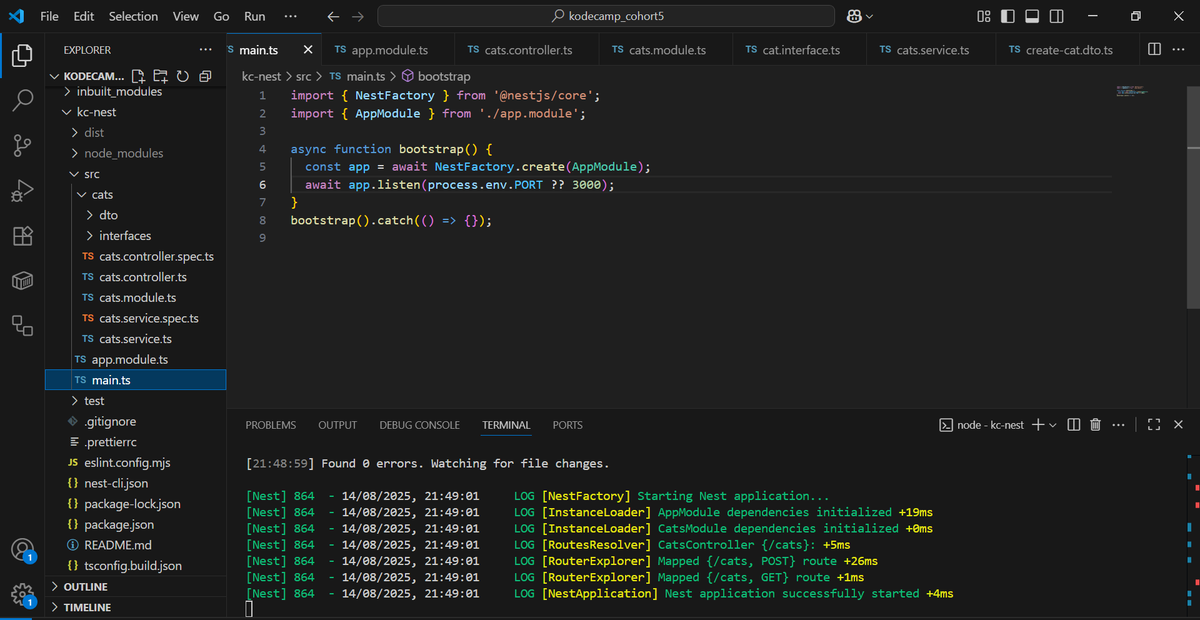Open the PROBLEMS panel tab
This screenshot has width=1200, height=620.
pyautogui.click(x=271, y=425)
